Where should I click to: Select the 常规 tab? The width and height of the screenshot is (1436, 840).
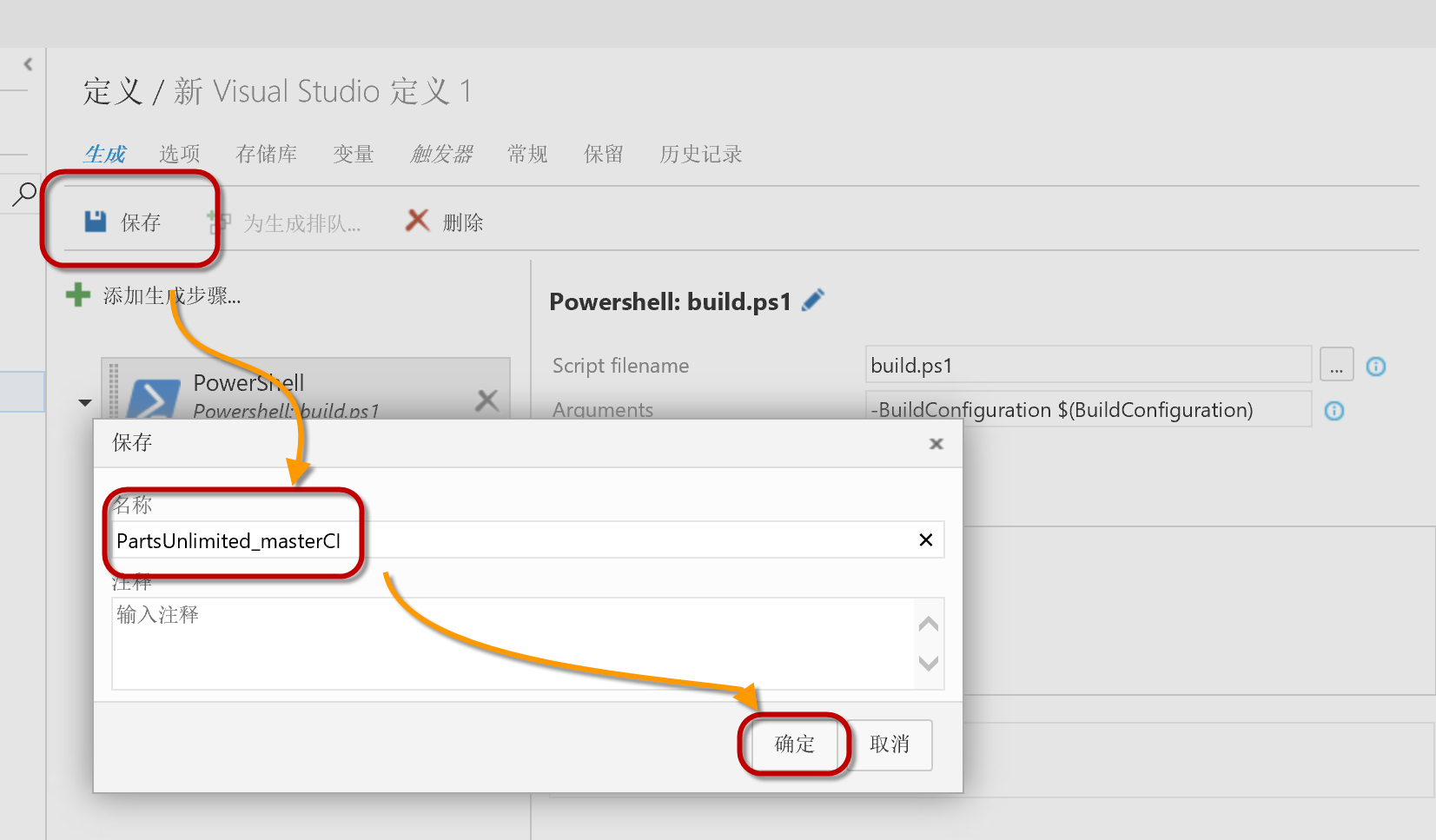coord(528,155)
